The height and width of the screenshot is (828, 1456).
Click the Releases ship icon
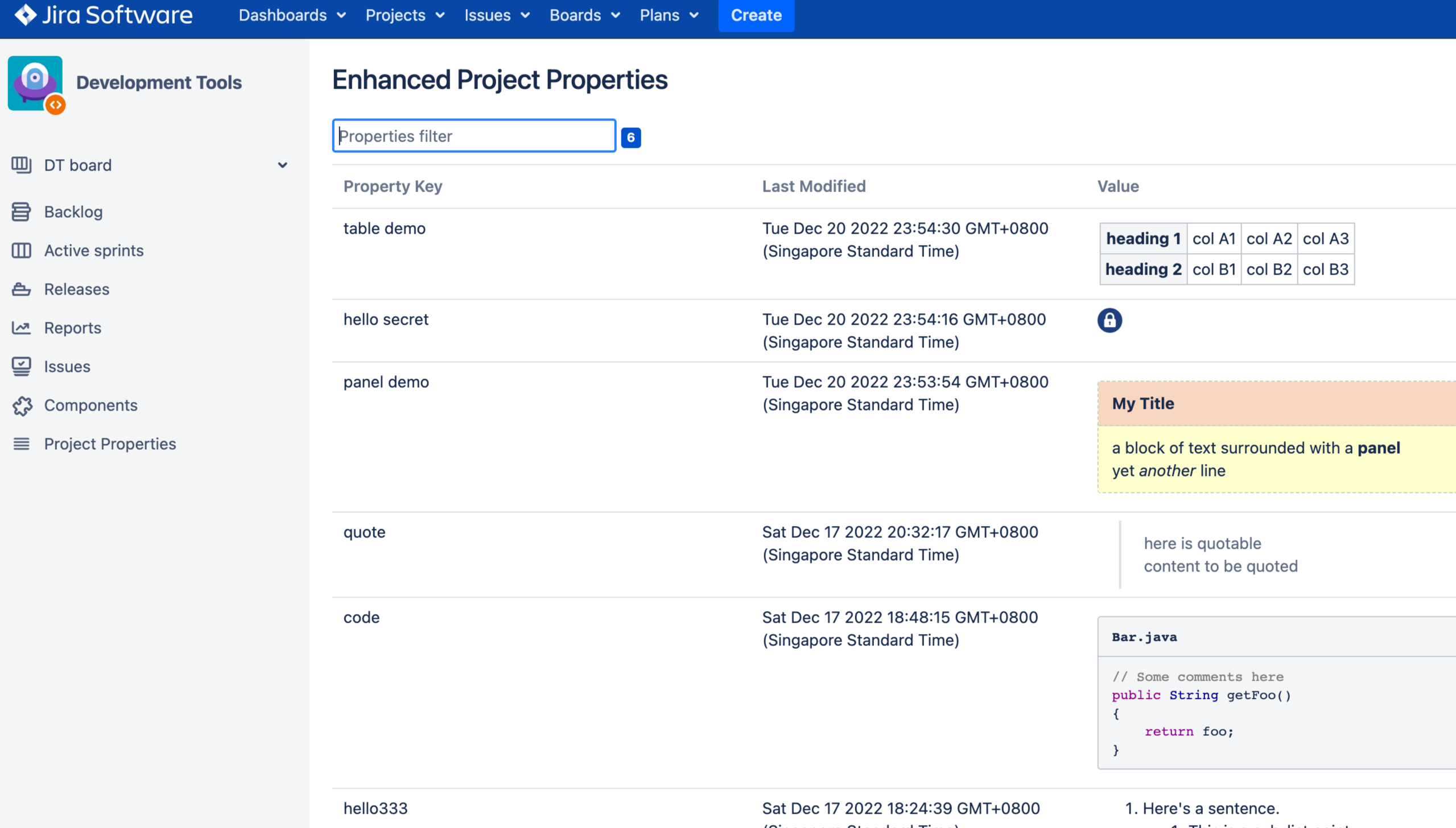(x=21, y=289)
